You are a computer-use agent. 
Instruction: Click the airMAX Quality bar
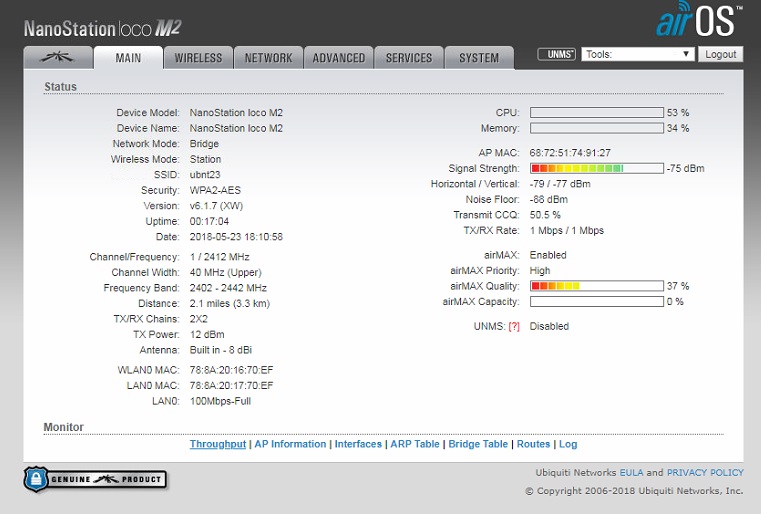tap(596, 286)
